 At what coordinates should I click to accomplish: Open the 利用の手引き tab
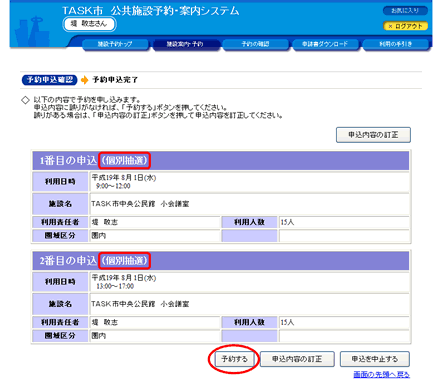click(395, 44)
